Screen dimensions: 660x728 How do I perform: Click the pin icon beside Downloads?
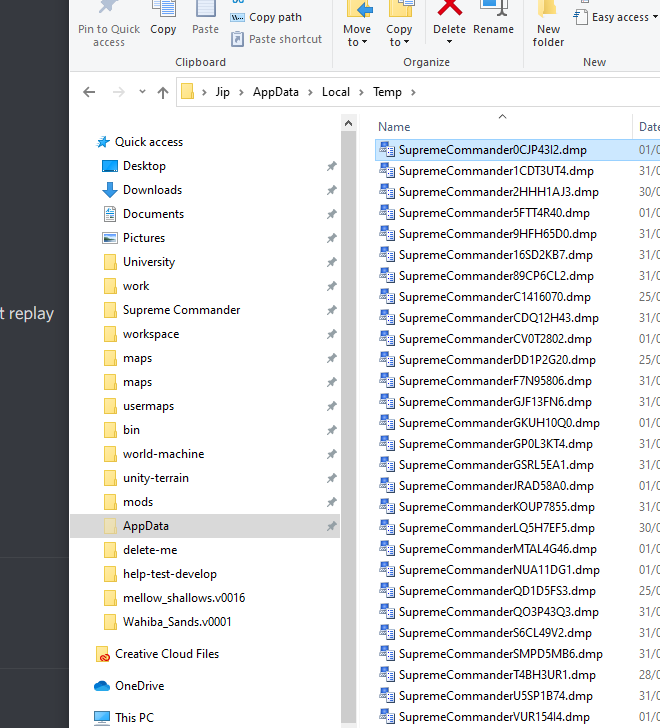pos(331,190)
